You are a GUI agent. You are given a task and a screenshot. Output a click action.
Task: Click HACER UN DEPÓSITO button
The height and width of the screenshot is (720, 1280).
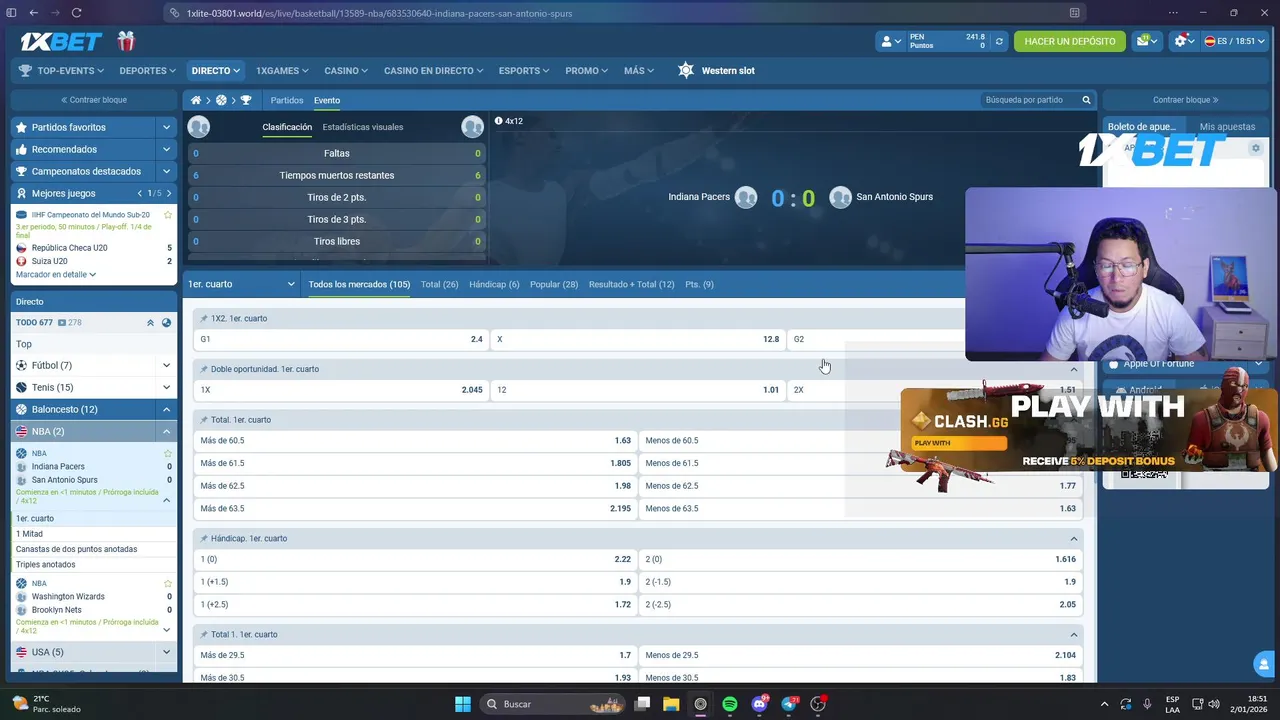[x=1069, y=42]
